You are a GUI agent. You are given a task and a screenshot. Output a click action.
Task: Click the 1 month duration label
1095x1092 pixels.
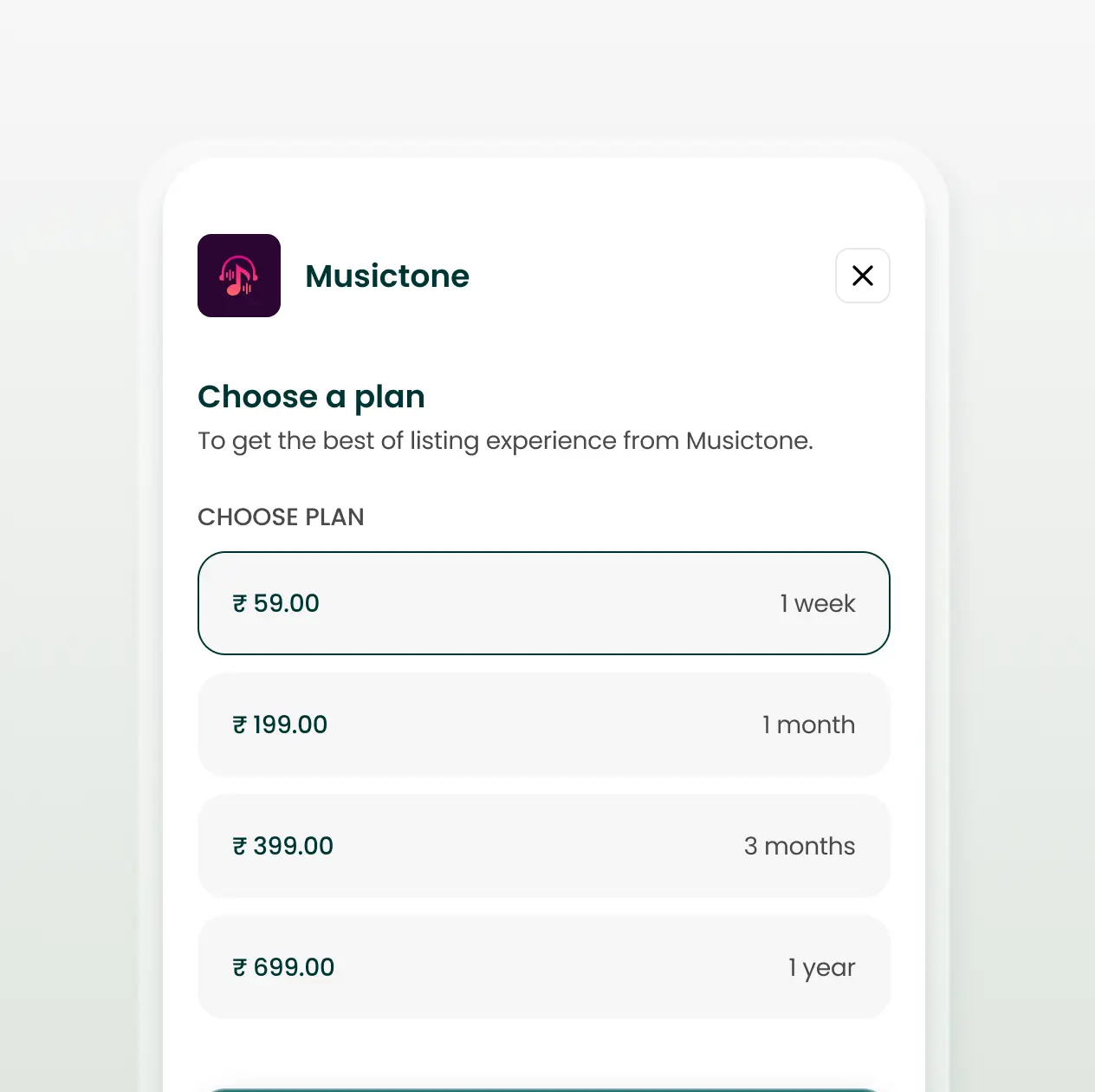[x=808, y=725]
